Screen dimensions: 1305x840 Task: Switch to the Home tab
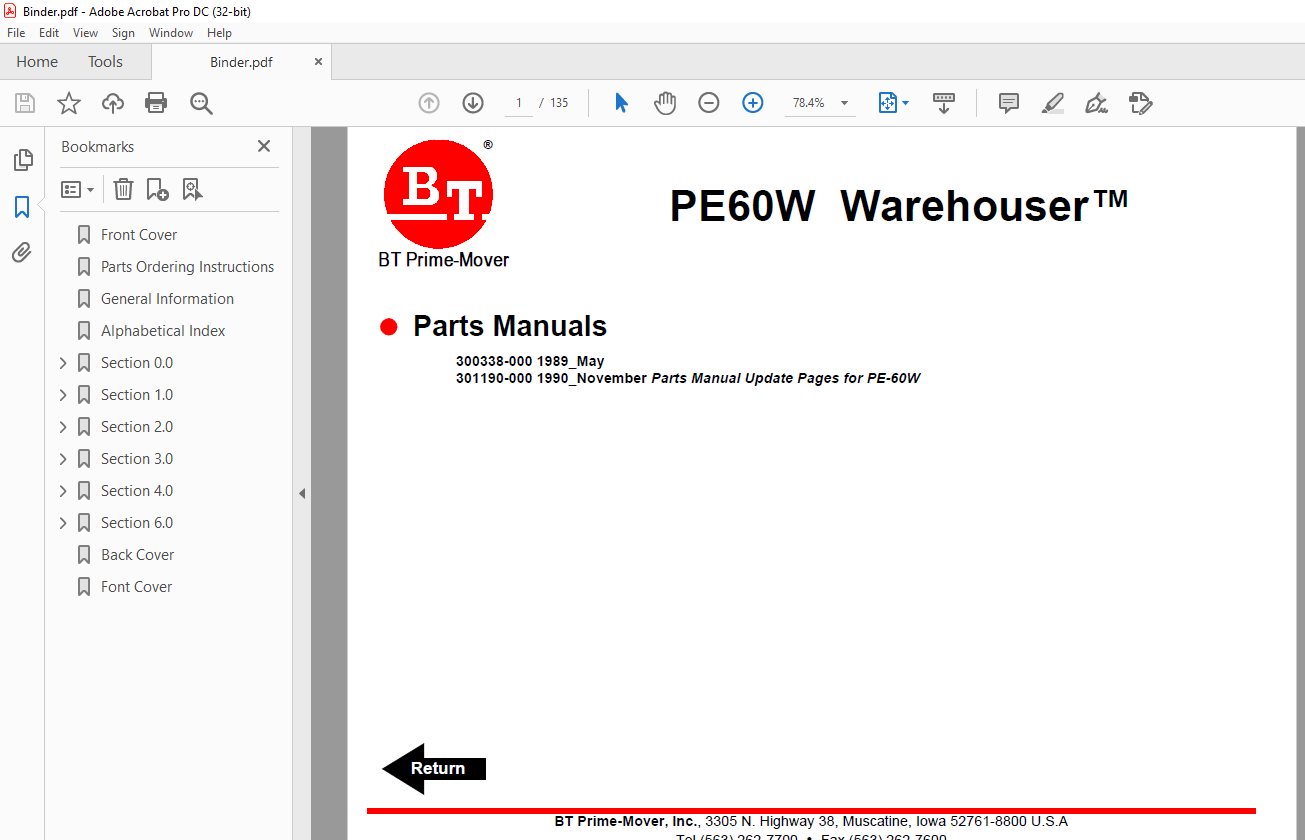pyautogui.click(x=37, y=61)
